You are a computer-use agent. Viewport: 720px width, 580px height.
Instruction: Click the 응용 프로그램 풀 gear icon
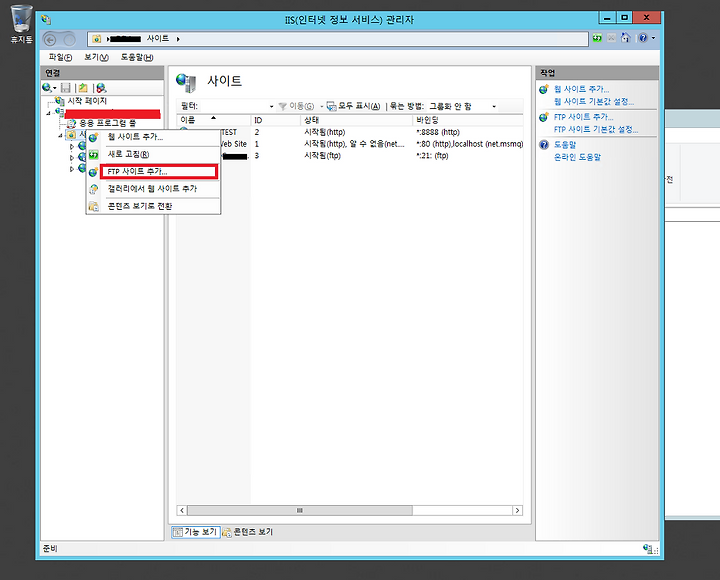point(72,123)
